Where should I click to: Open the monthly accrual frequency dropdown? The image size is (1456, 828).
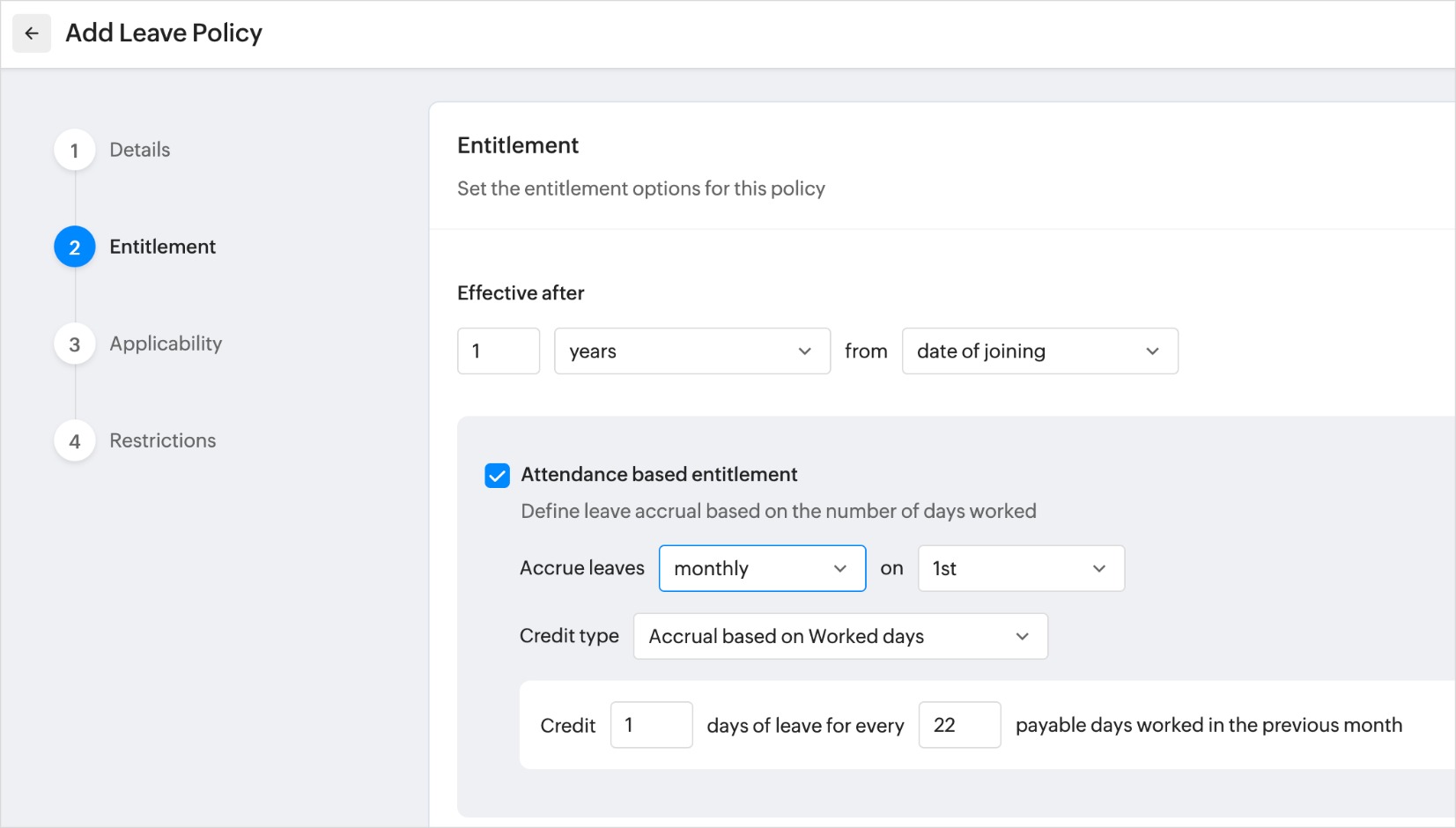point(762,569)
